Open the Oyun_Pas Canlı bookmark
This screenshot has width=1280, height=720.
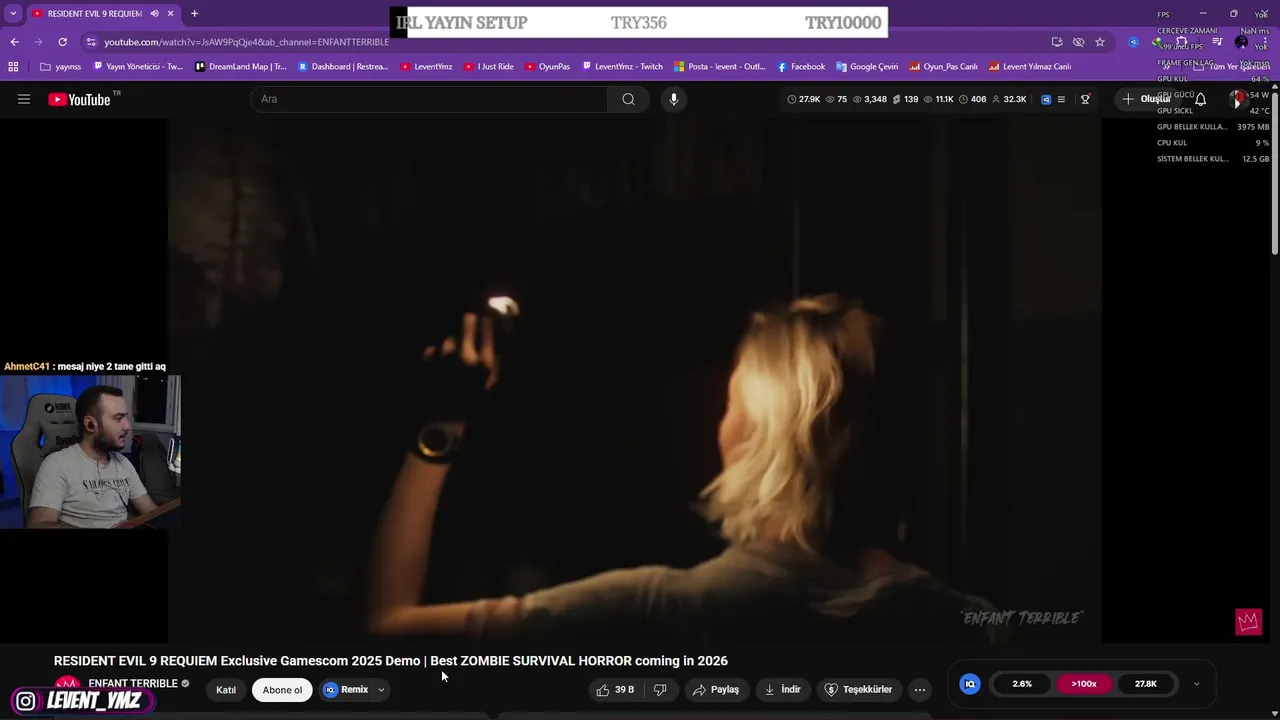coord(943,67)
